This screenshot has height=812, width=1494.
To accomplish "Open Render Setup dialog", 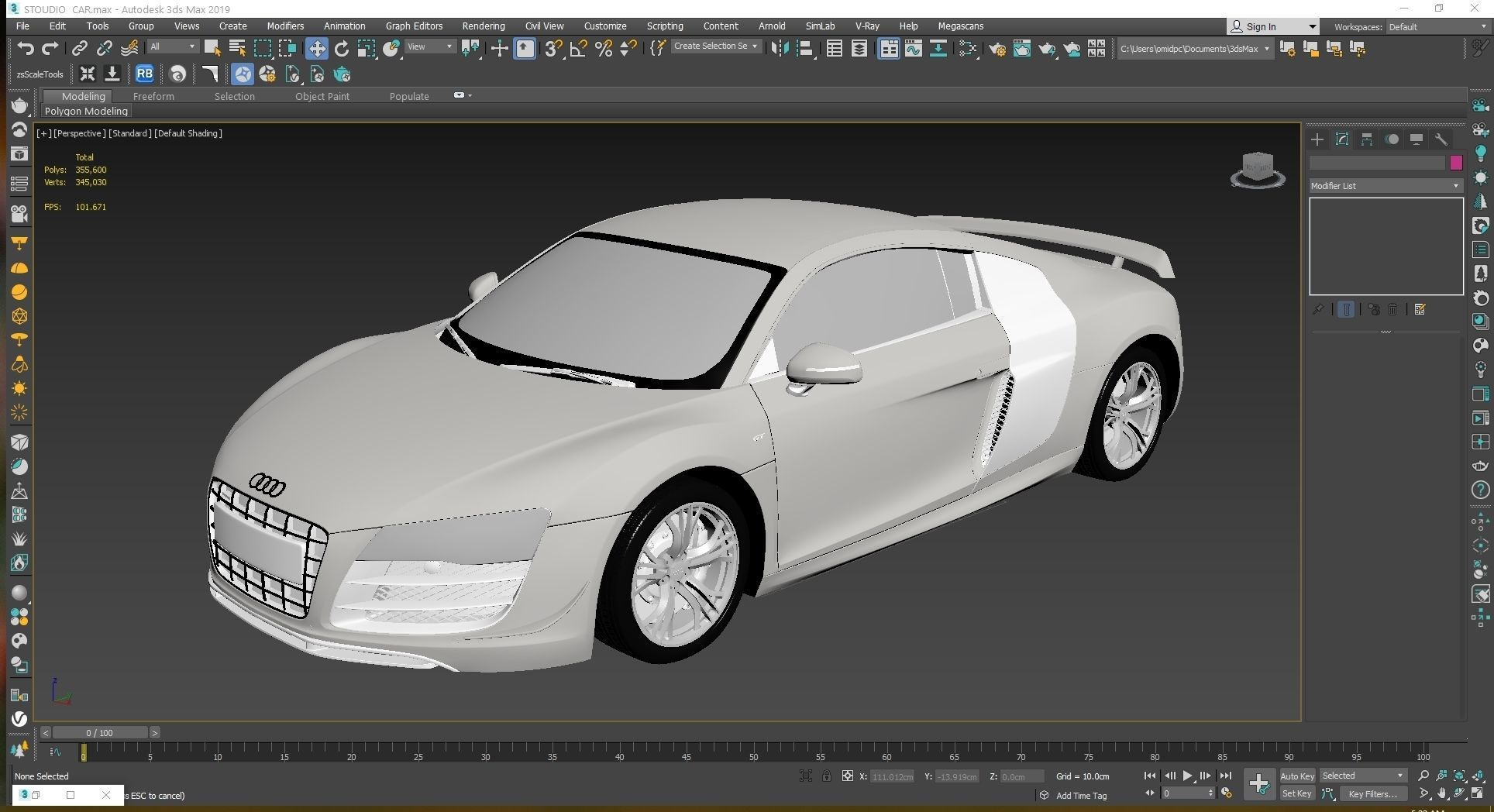I will pyautogui.click(x=997, y=49).
